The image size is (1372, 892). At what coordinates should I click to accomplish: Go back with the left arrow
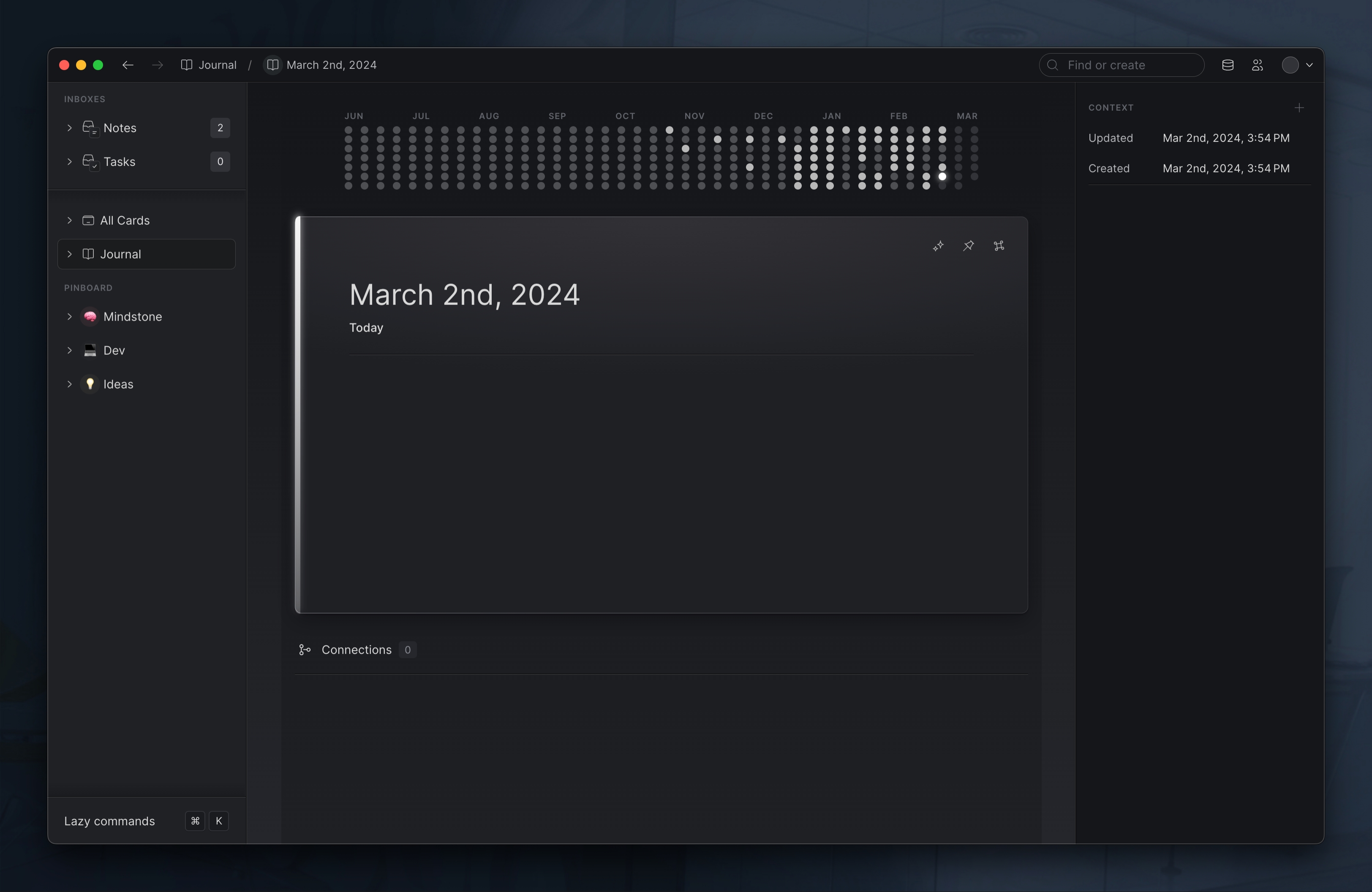(128, 65)
